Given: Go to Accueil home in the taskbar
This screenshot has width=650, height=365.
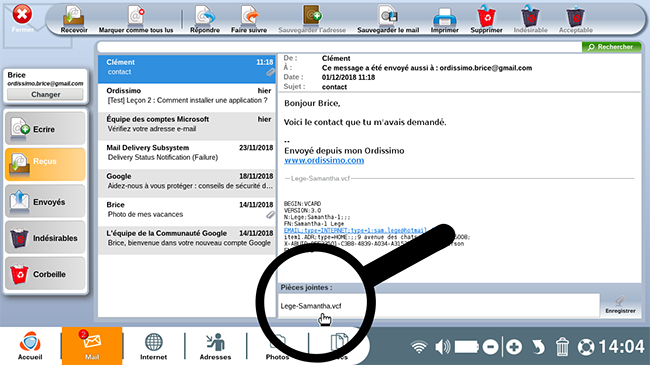Looking at the screenshot, I should 30,345.
